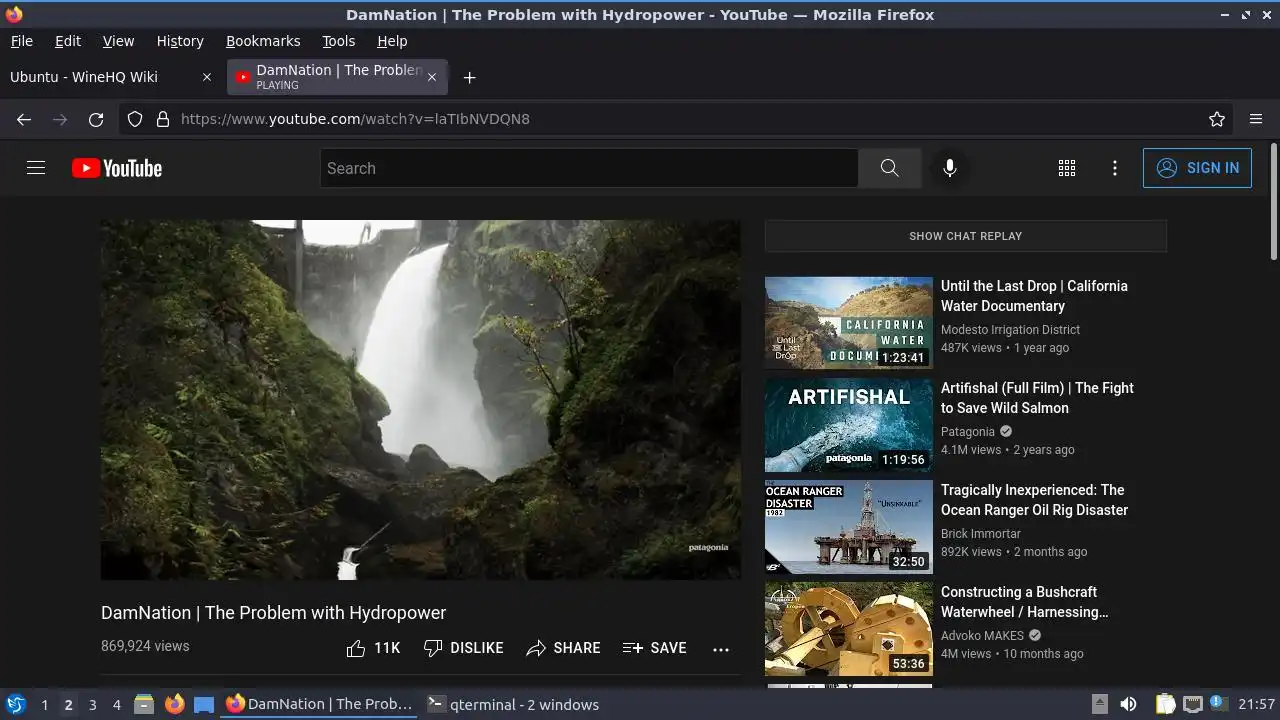The width and height of the screenshot is (1280, 720).
Task: Open the volume tray icon
Action: pyautogui.click(x=1128, y=704)
